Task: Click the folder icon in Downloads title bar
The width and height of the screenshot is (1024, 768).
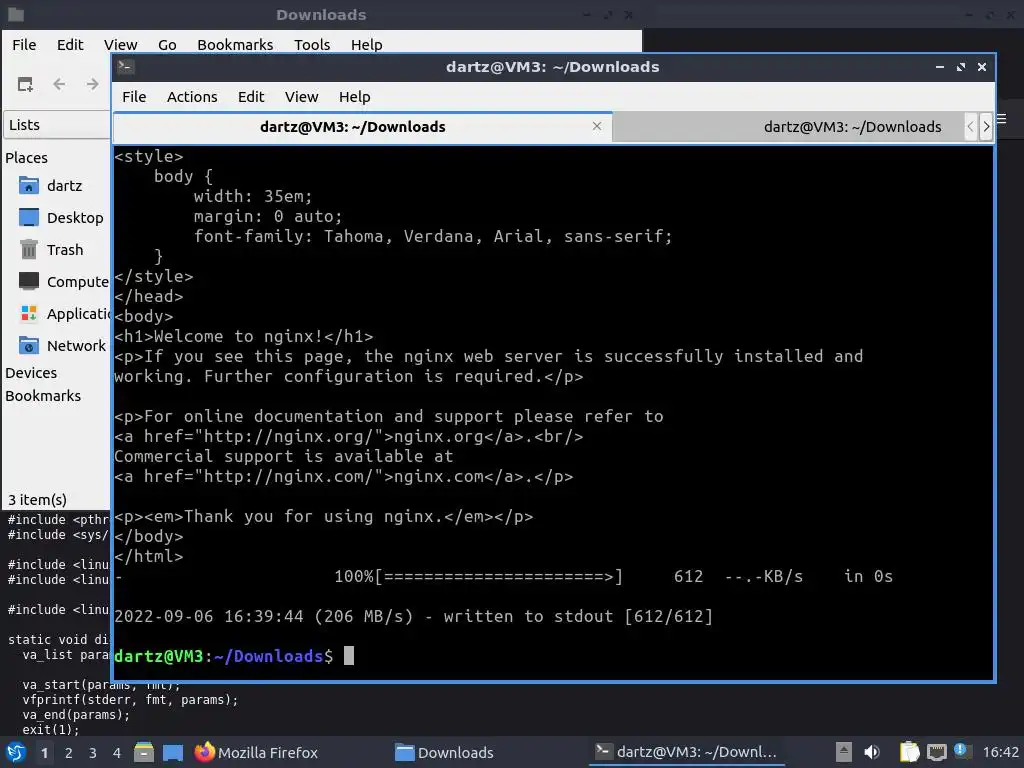Action: pyautogui.click(x=16, y=14)
